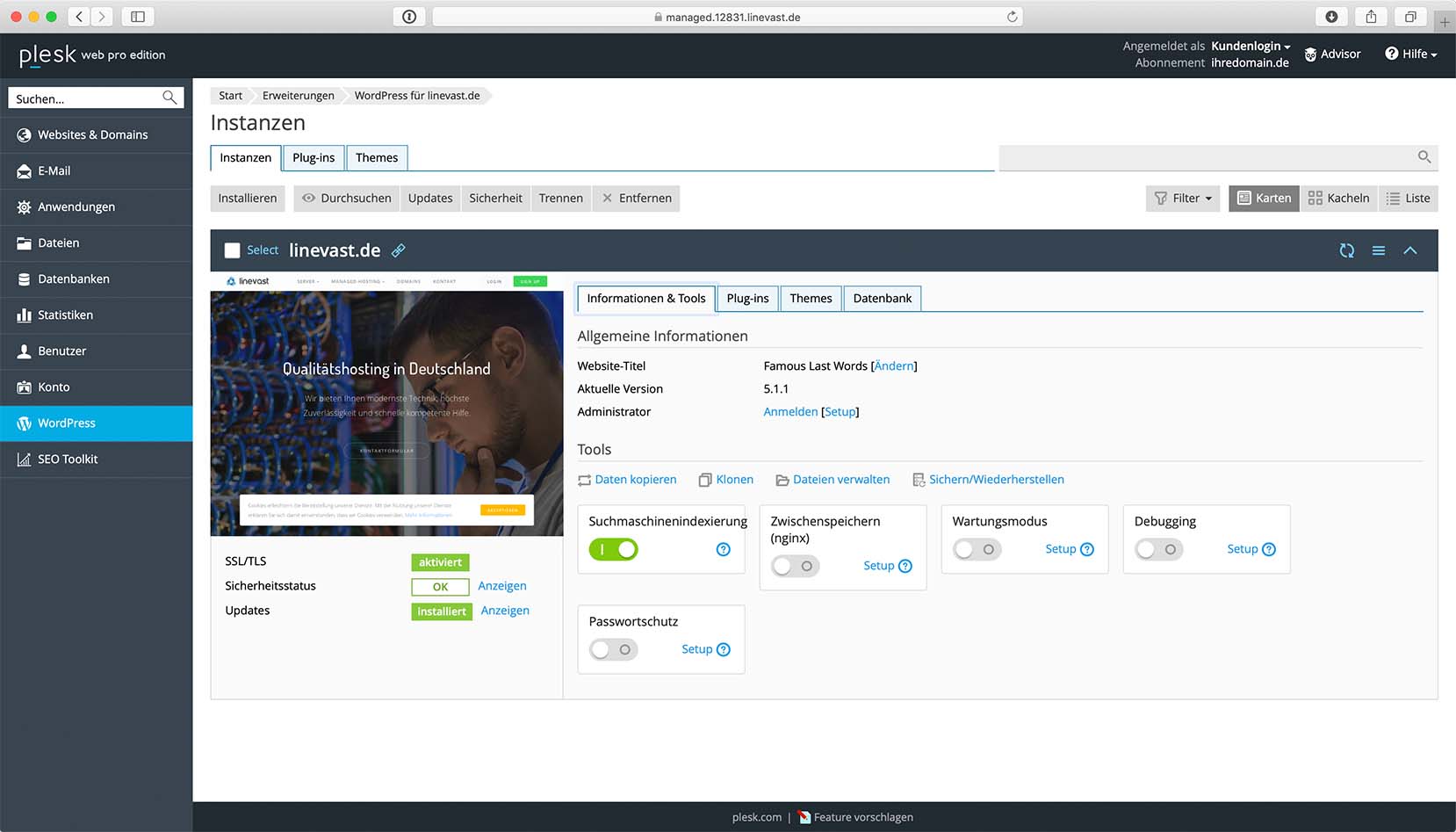The image size is (1456, 832).
Task: Open Kundenlogin account dropdown
Action: [x=1251, y=46]
